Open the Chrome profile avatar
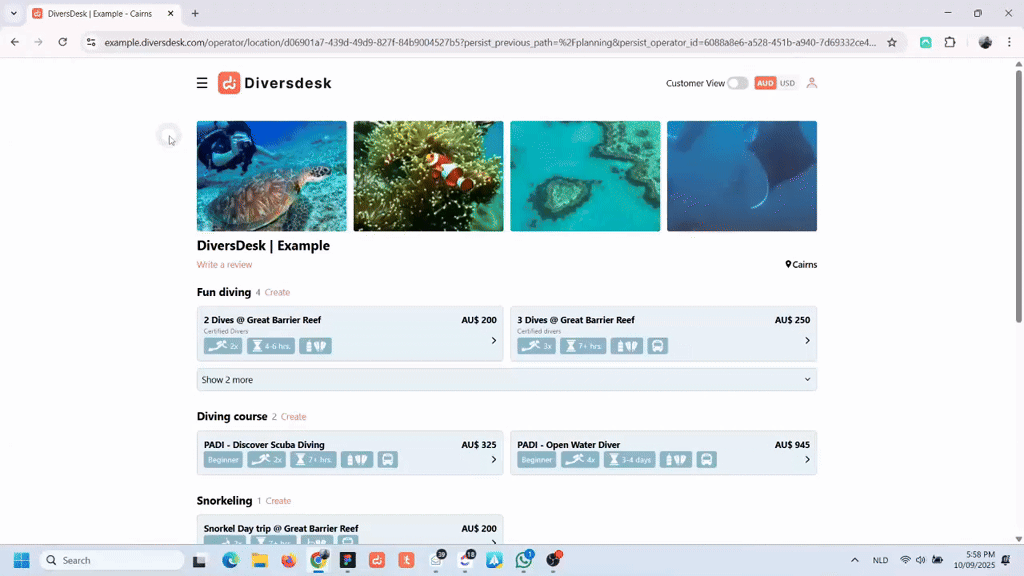Viewport: 1024px width, 576px height. (985, 42)
